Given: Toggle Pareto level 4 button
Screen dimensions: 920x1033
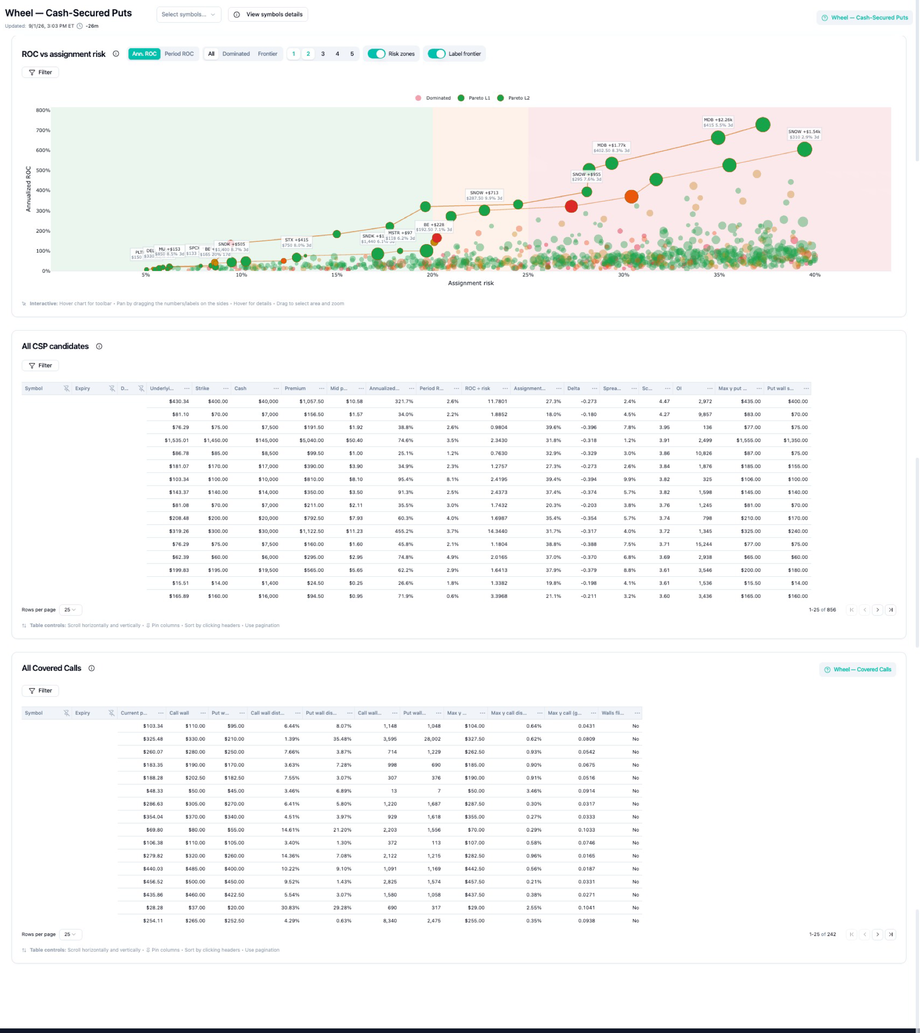Looking at the screenshot, I should [337, 54].
